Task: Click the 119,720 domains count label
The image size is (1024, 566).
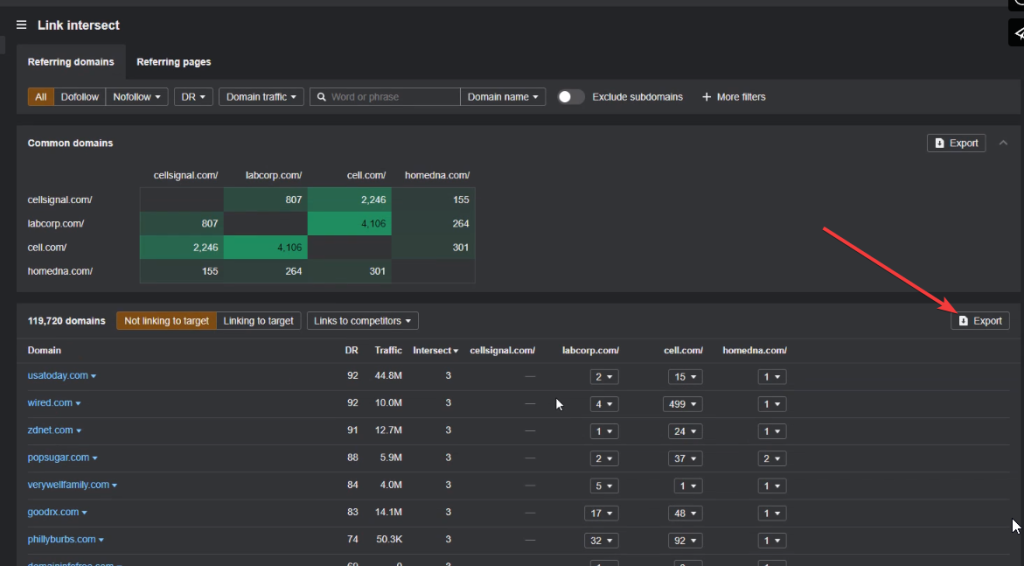Action: click(x=66, y=321)
